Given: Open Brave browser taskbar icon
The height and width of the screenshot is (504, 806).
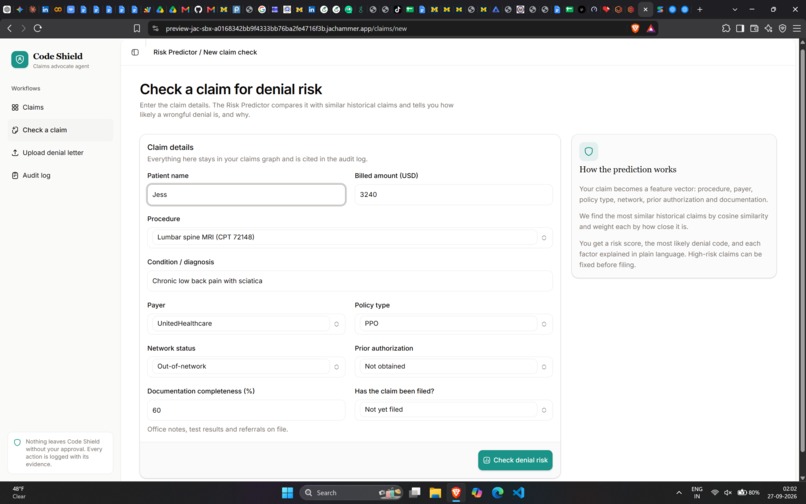Looking at the screenshot, I should [456, 493].
